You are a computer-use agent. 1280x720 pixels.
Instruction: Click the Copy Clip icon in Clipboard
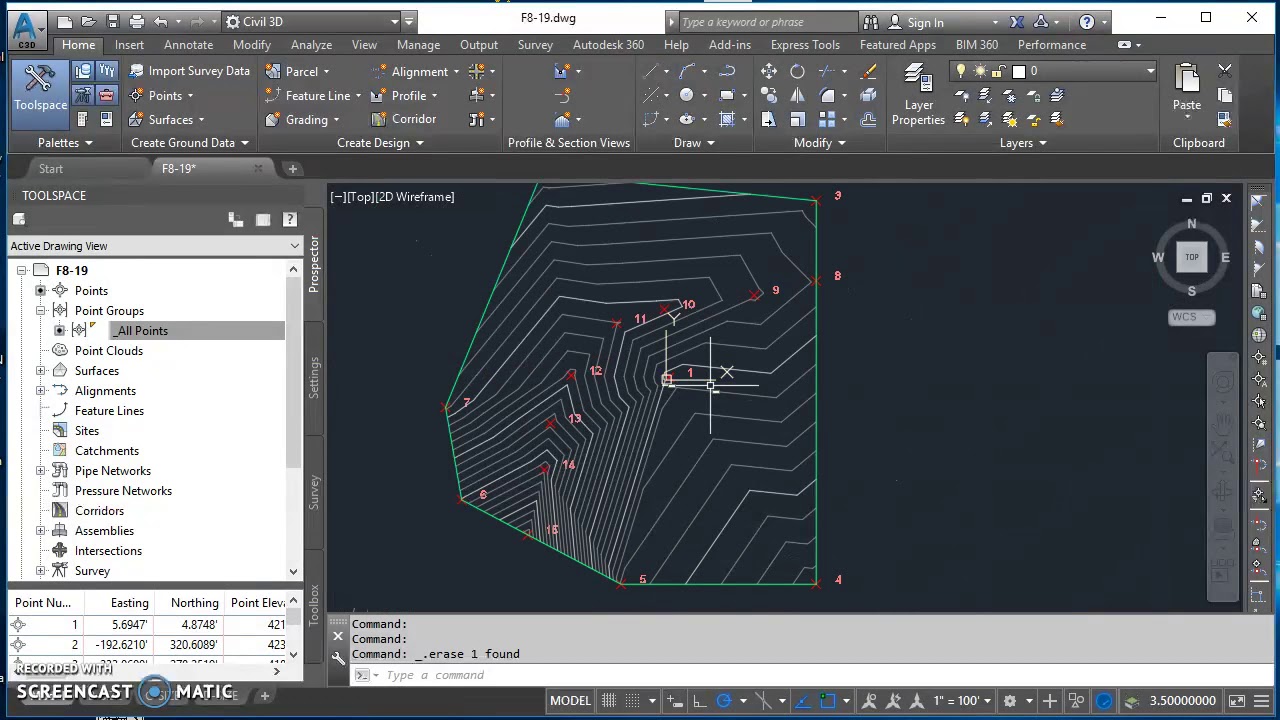click(1225, 95)
